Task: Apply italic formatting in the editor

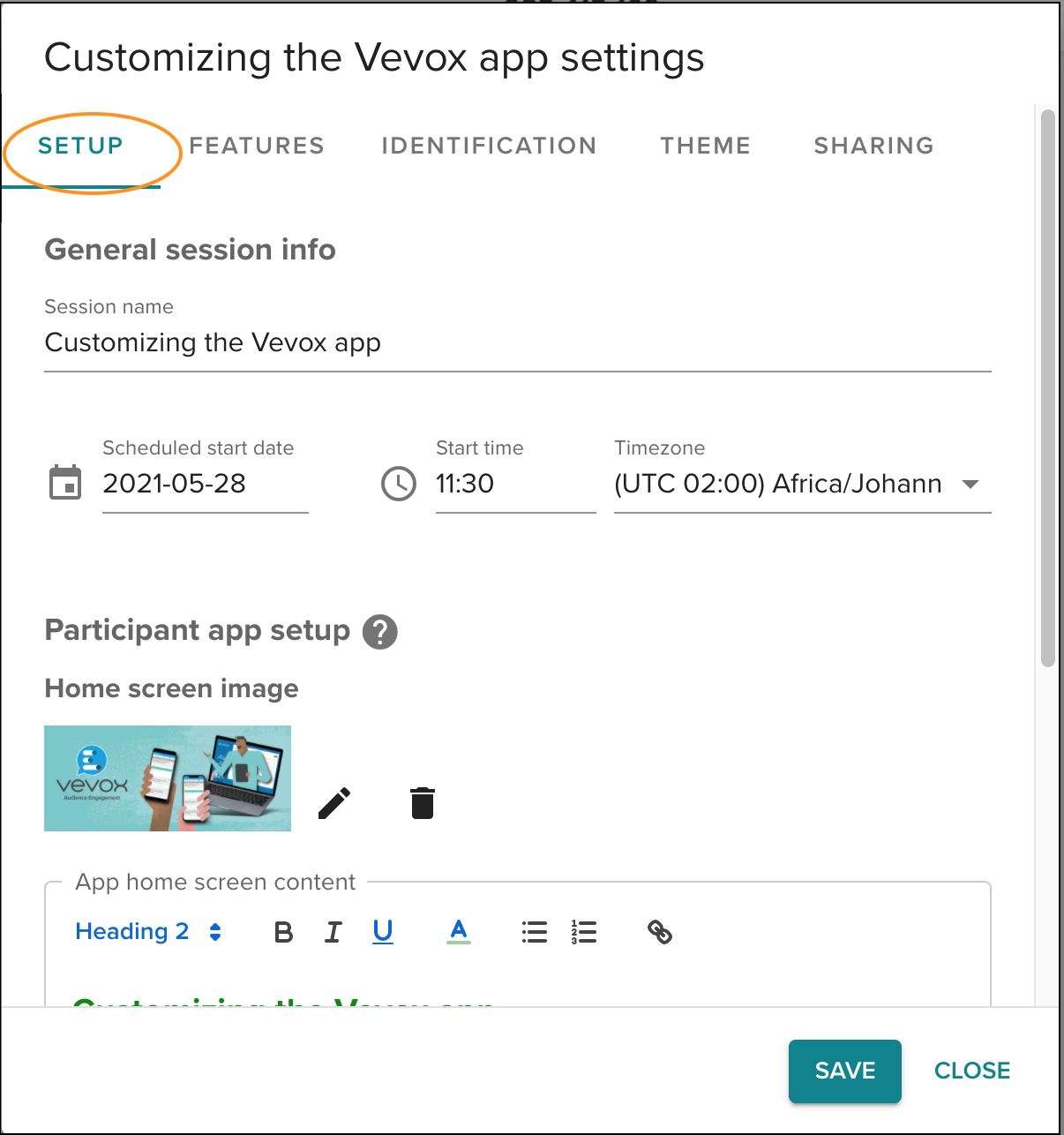Action: [333, 931]
